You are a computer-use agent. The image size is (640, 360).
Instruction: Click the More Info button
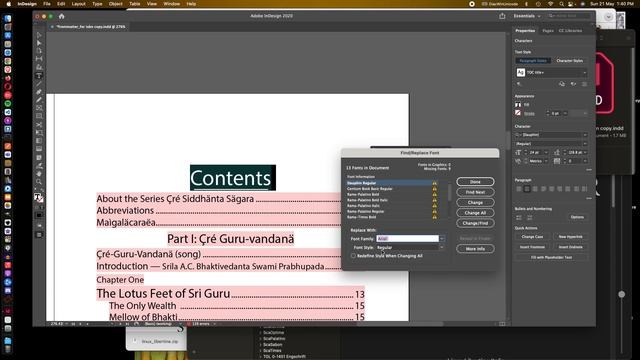coord(475,249)
